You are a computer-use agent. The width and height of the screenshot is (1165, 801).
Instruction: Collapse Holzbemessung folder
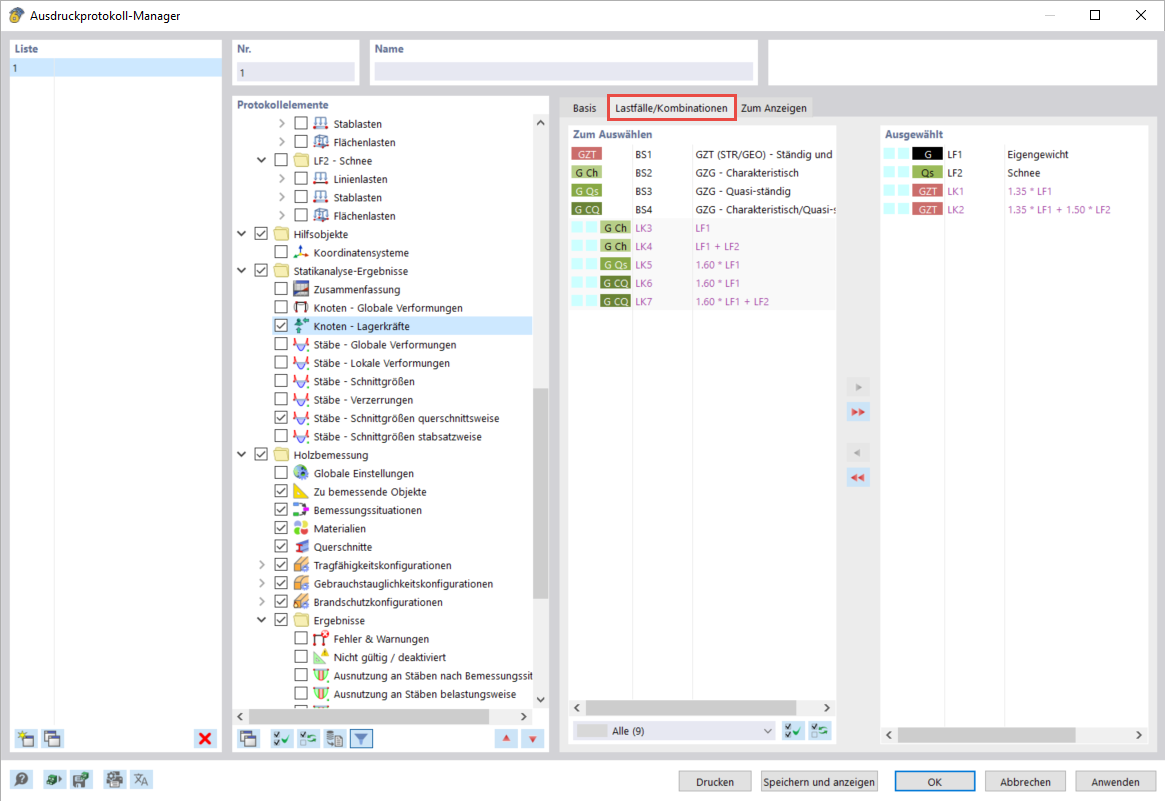(241, 455)
